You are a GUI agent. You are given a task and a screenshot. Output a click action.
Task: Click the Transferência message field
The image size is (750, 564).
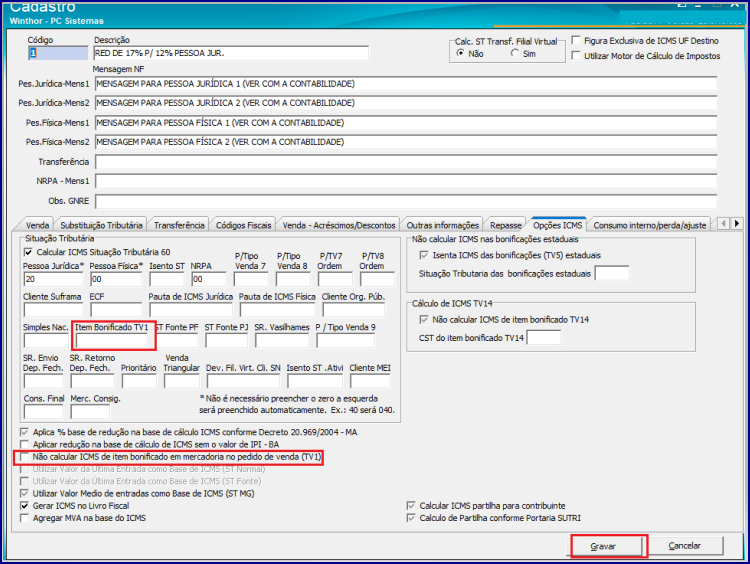pyautogui.click(x=406, y=162)
